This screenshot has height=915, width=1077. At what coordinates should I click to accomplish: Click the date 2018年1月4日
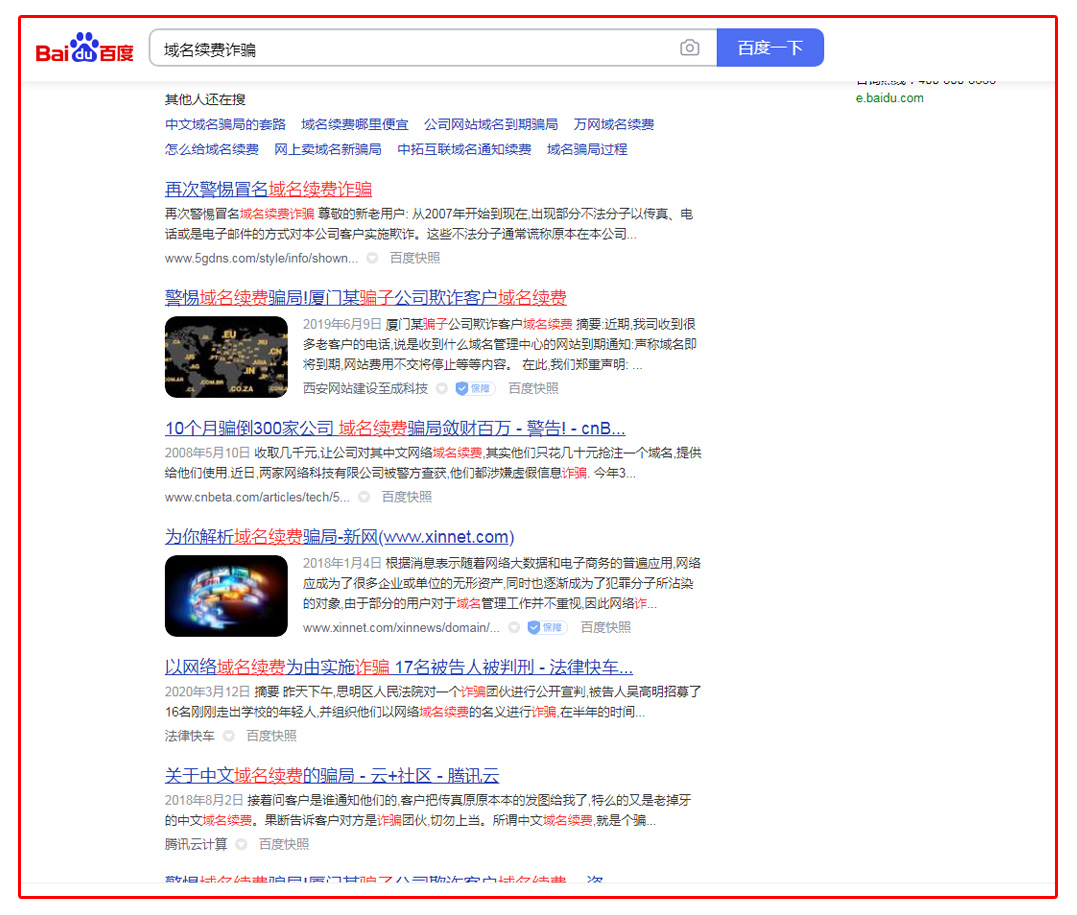[342, 563]
